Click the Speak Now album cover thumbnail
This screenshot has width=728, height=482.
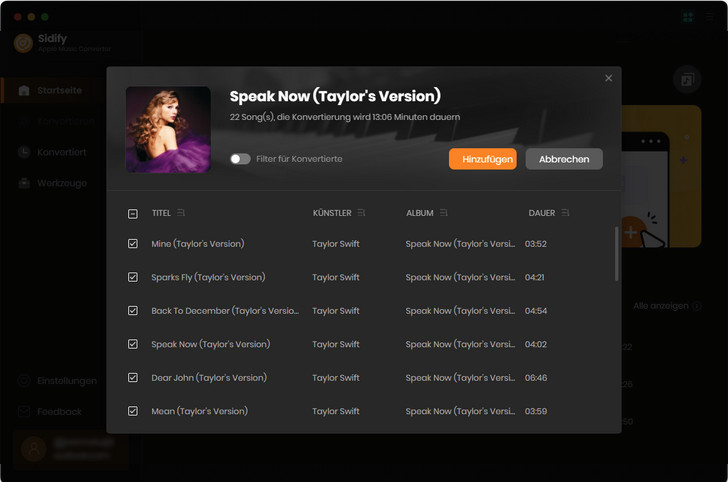[x=168, y=130]
